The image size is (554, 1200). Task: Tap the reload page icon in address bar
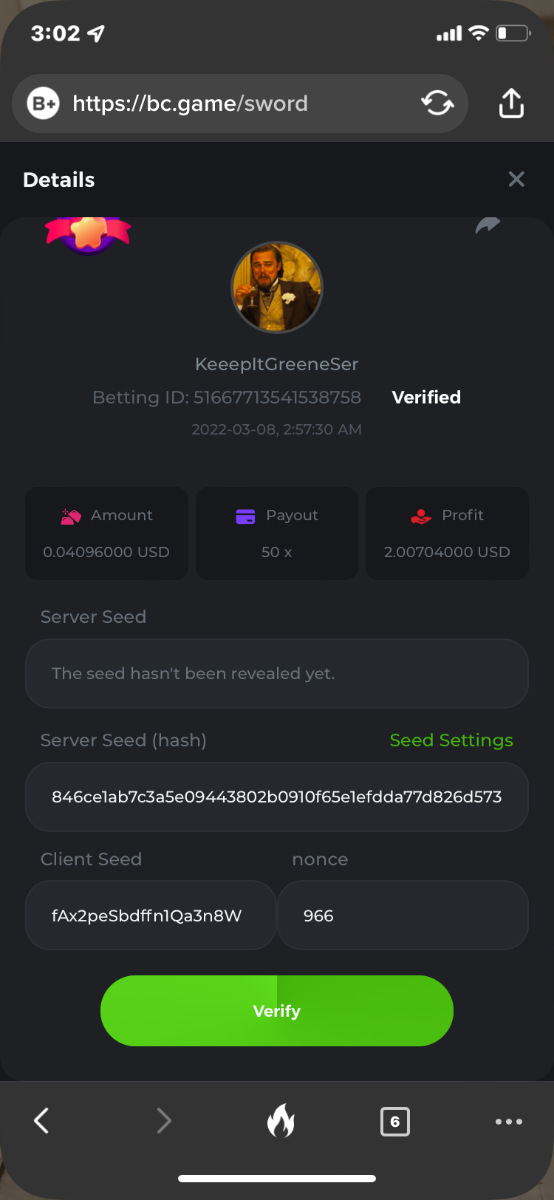click(436, 103)
